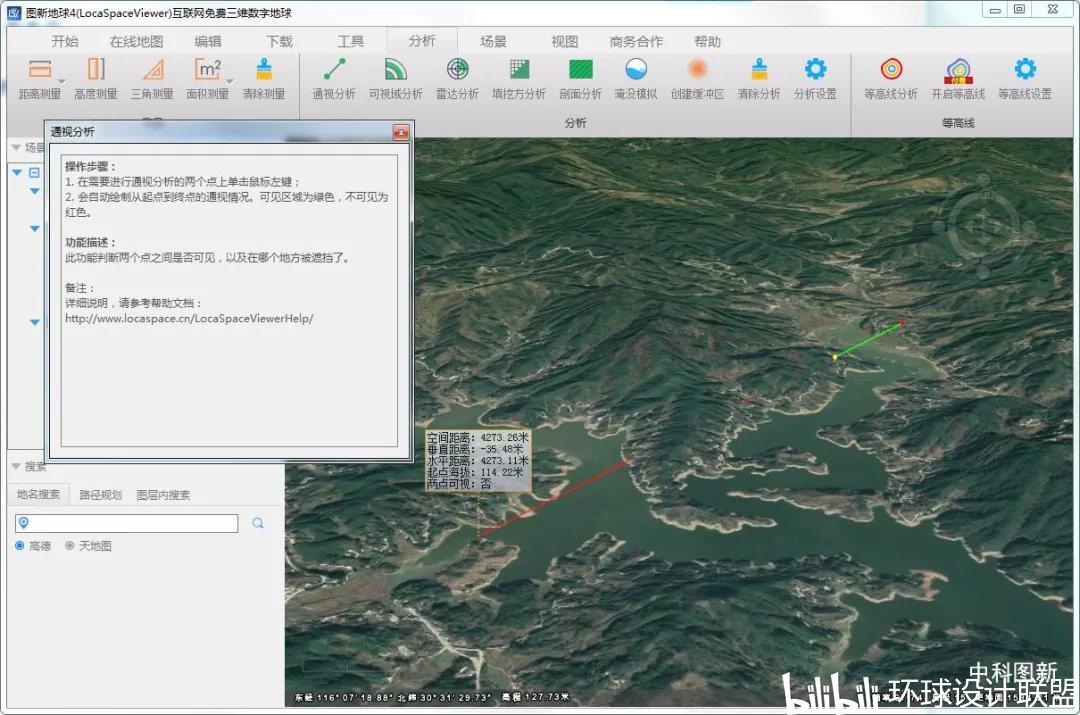The image size is (1080, 715).
Task: Collapse the top scene tree node with the box icon
Action: [x=18, y=172]
